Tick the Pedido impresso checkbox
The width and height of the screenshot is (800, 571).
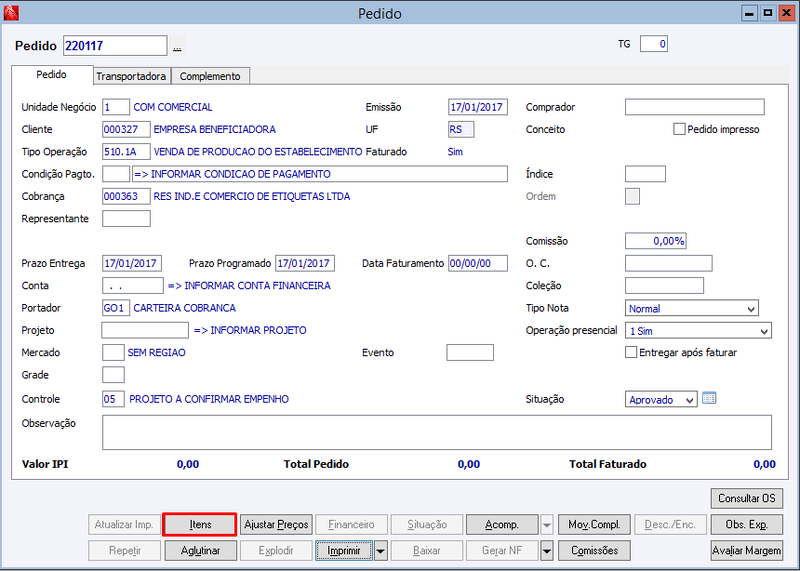[x=679, y=129]
